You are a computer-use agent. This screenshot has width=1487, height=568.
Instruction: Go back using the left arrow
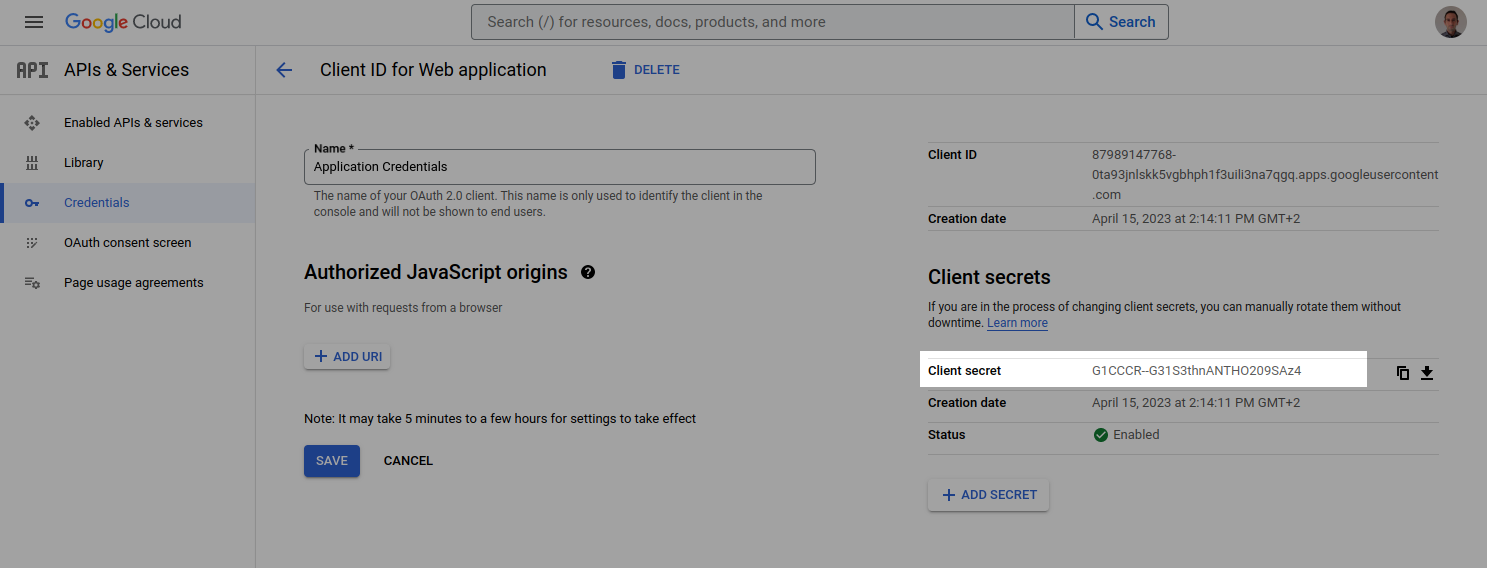[284, 70]
